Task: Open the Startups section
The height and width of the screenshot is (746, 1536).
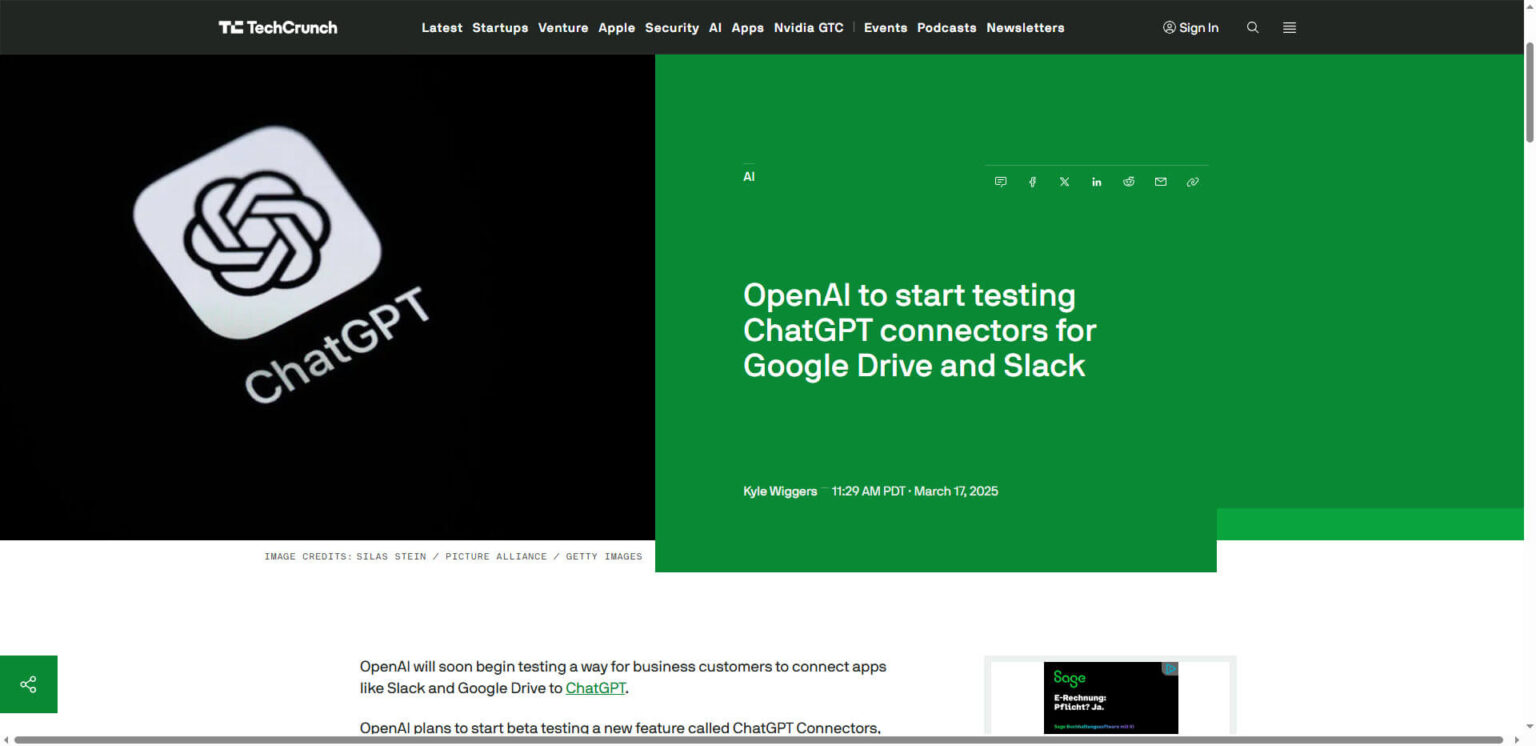Action: pos(500,27)
